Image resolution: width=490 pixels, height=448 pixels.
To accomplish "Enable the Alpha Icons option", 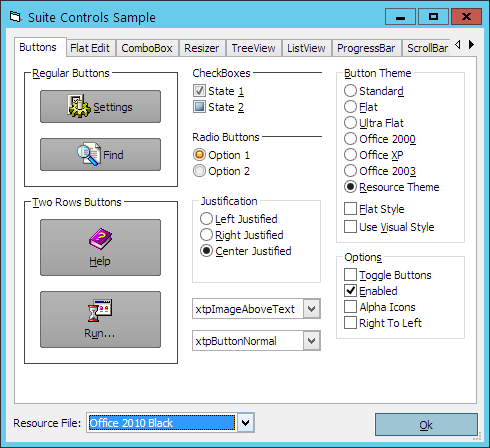I will (380, 307).
